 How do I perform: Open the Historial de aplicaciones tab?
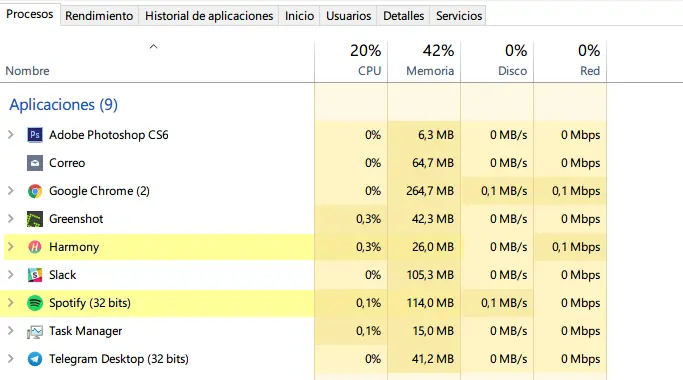tap(209, 16)
